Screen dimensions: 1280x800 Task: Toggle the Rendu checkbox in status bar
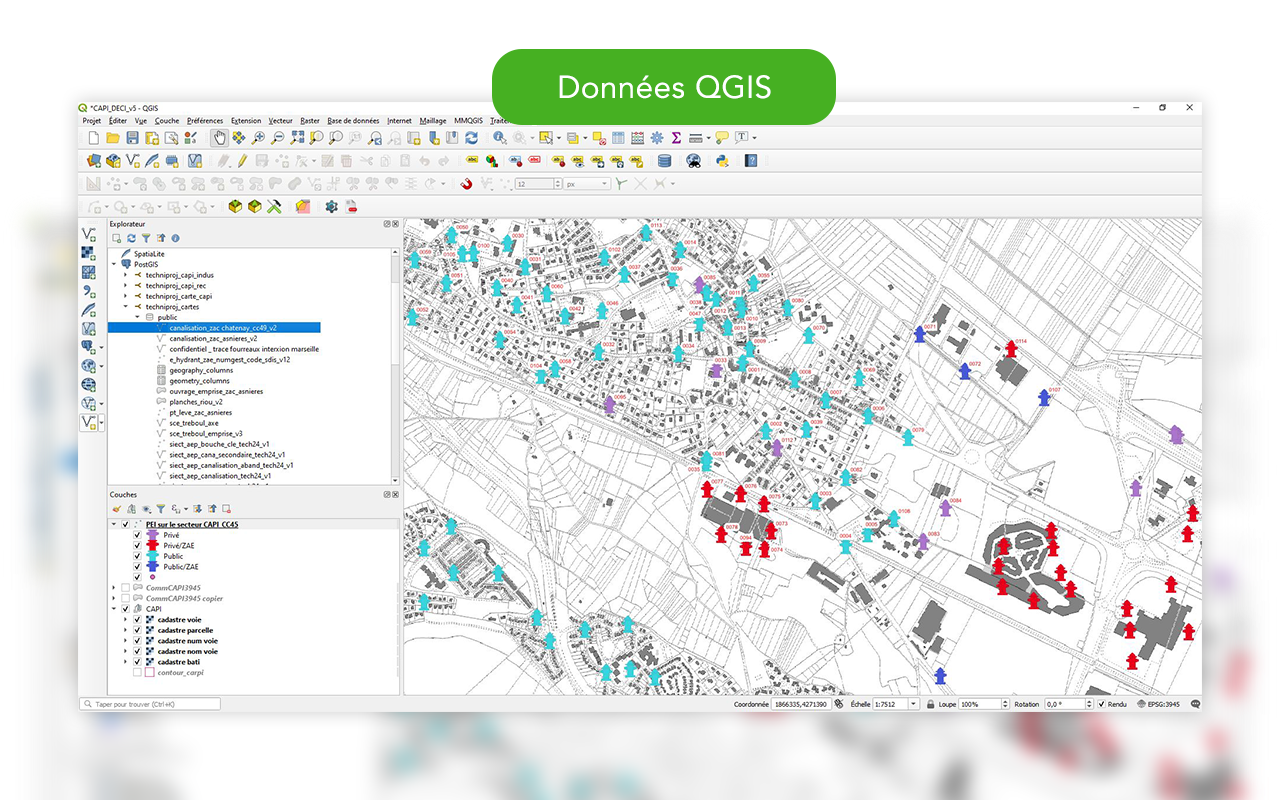pos(1102,704)
